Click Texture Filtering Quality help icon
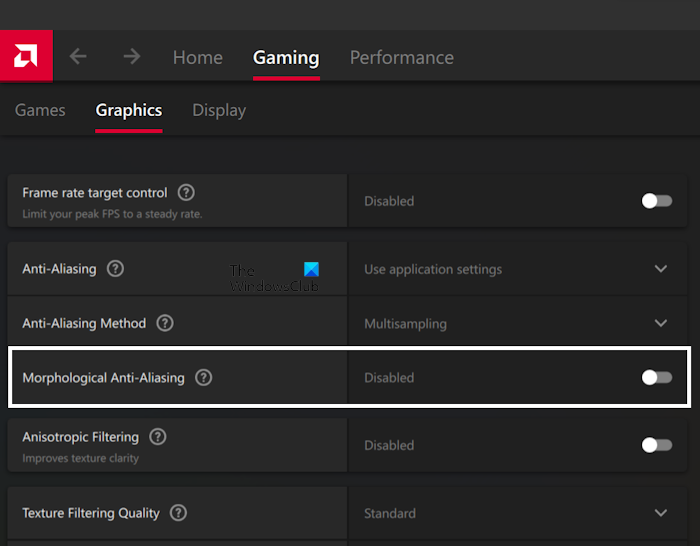 pyautogui.click(x=178, y=513)
